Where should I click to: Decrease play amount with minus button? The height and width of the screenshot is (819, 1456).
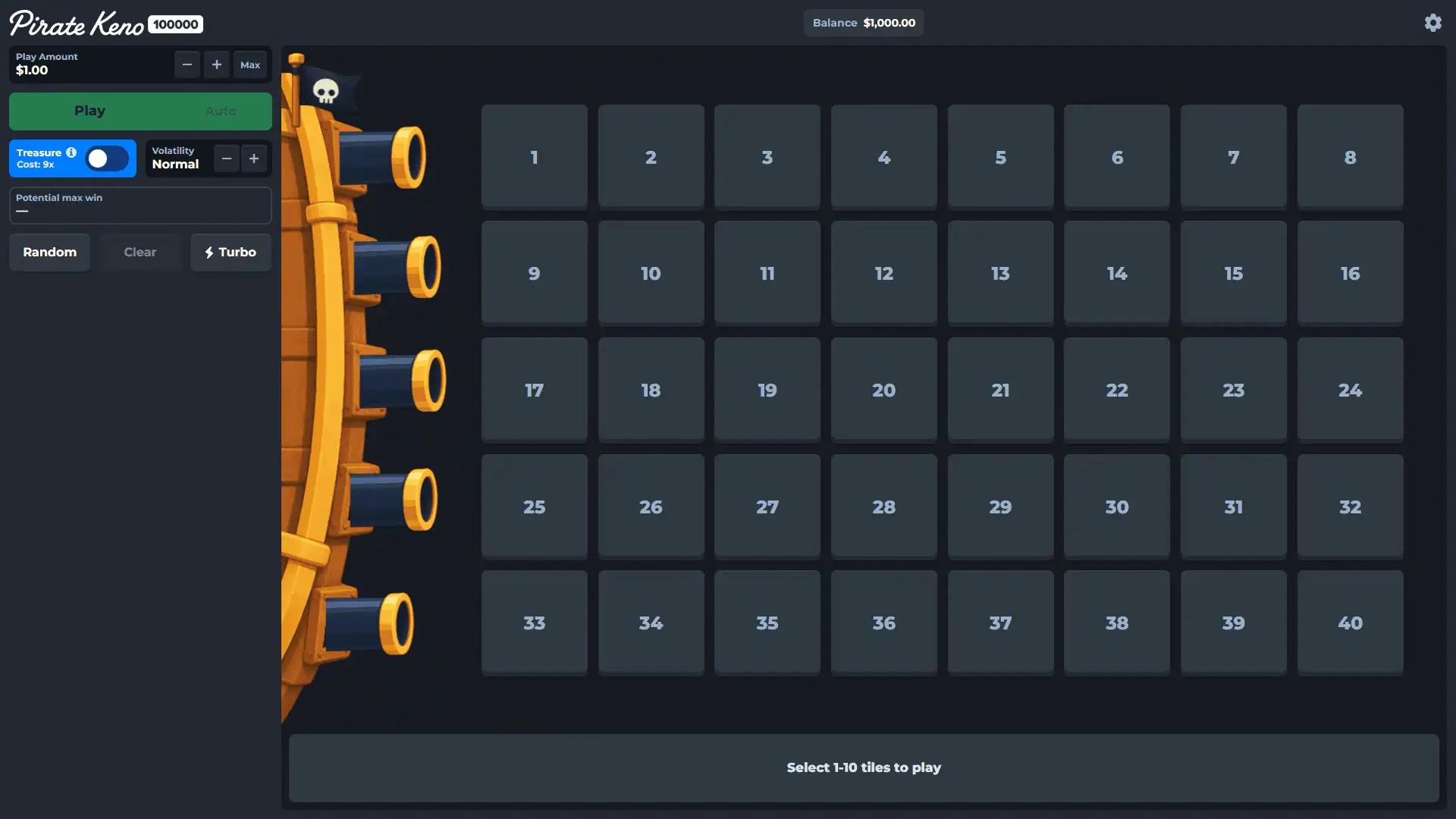click(187, 64)
